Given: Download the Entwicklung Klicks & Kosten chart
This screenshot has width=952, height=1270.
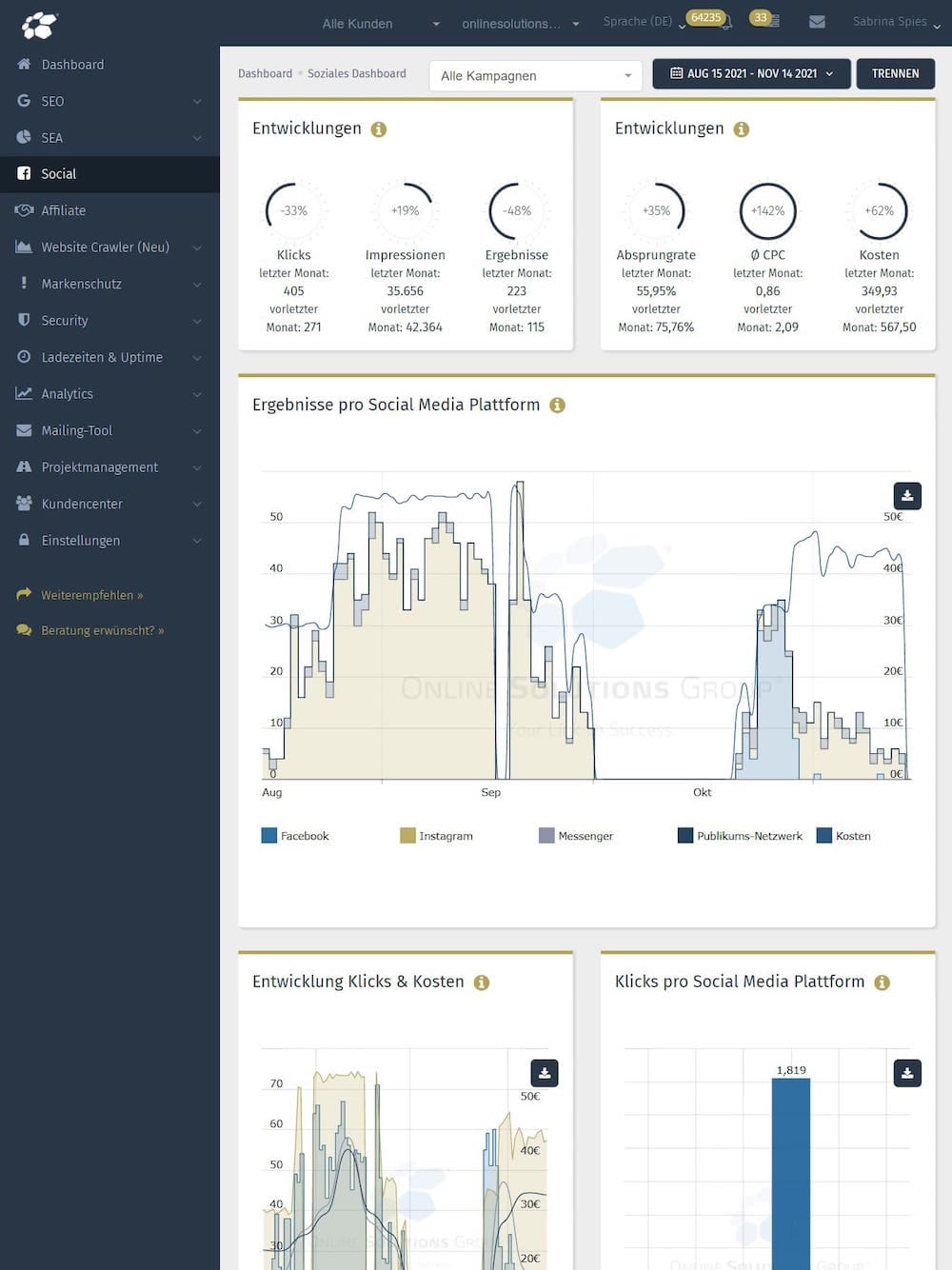Looking at the screenshot, I should (x=545, y=1073).
